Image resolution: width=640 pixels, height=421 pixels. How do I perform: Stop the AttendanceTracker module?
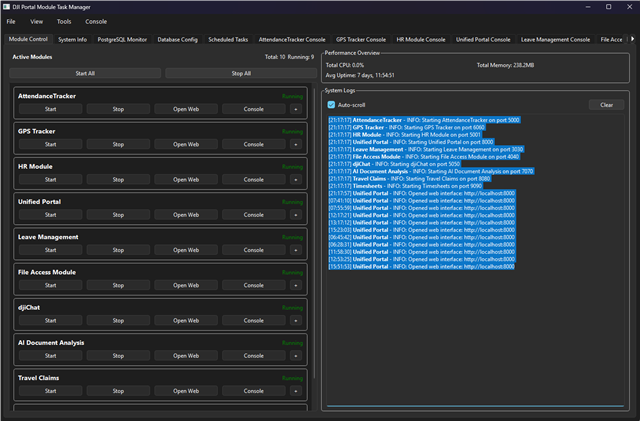pyautogui.click(x=118, y=109)
